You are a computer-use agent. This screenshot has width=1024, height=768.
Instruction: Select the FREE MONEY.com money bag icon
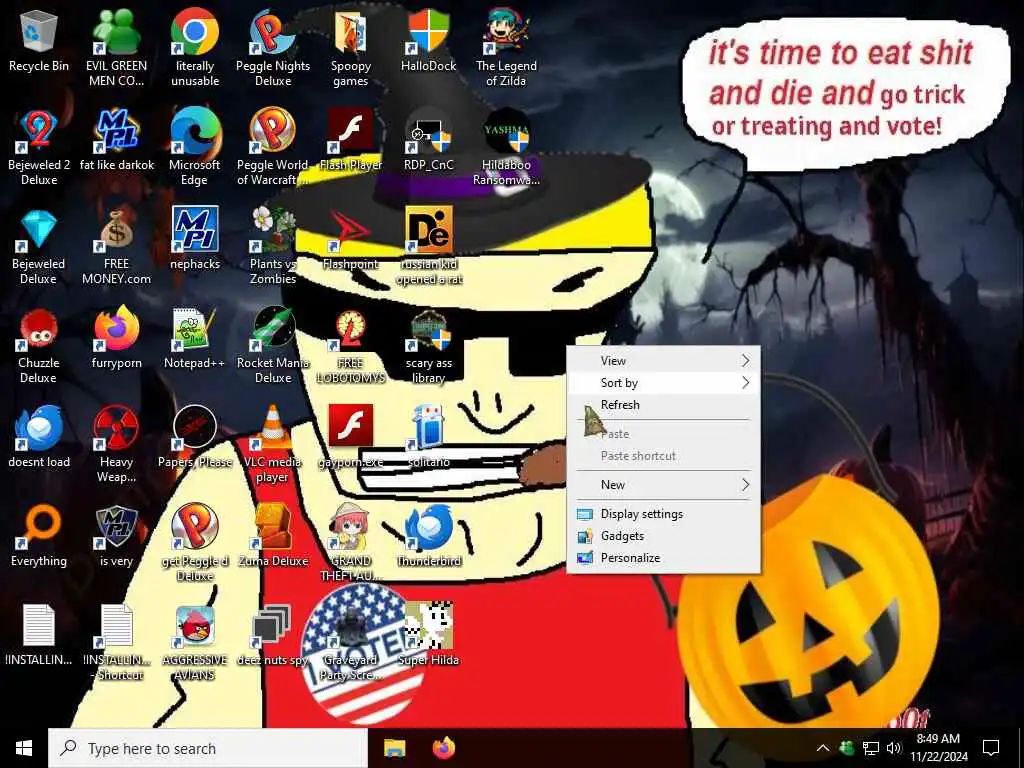click(x=116, y=246)
